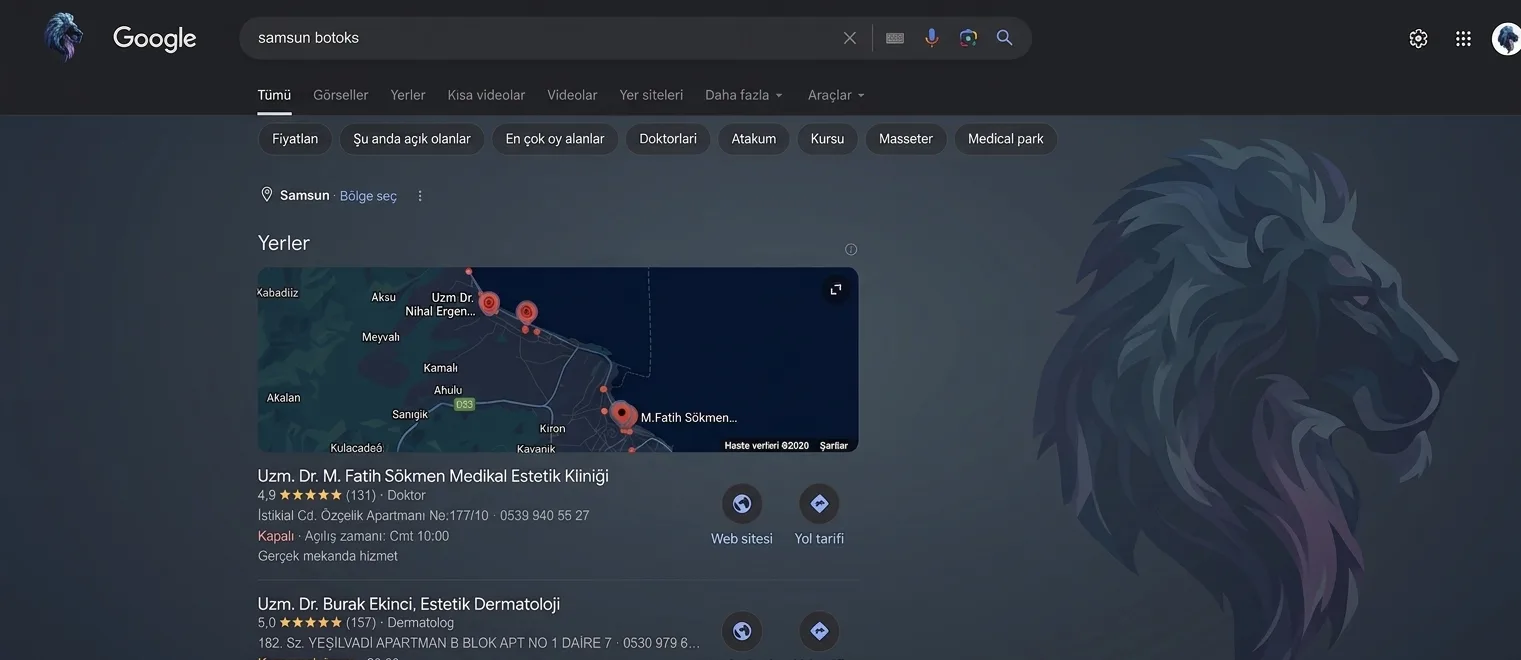The image size is (1521, 660).
Task: Open Web sitesi for M. Fatih Sökmen clinic
Action: pos(742,516)
